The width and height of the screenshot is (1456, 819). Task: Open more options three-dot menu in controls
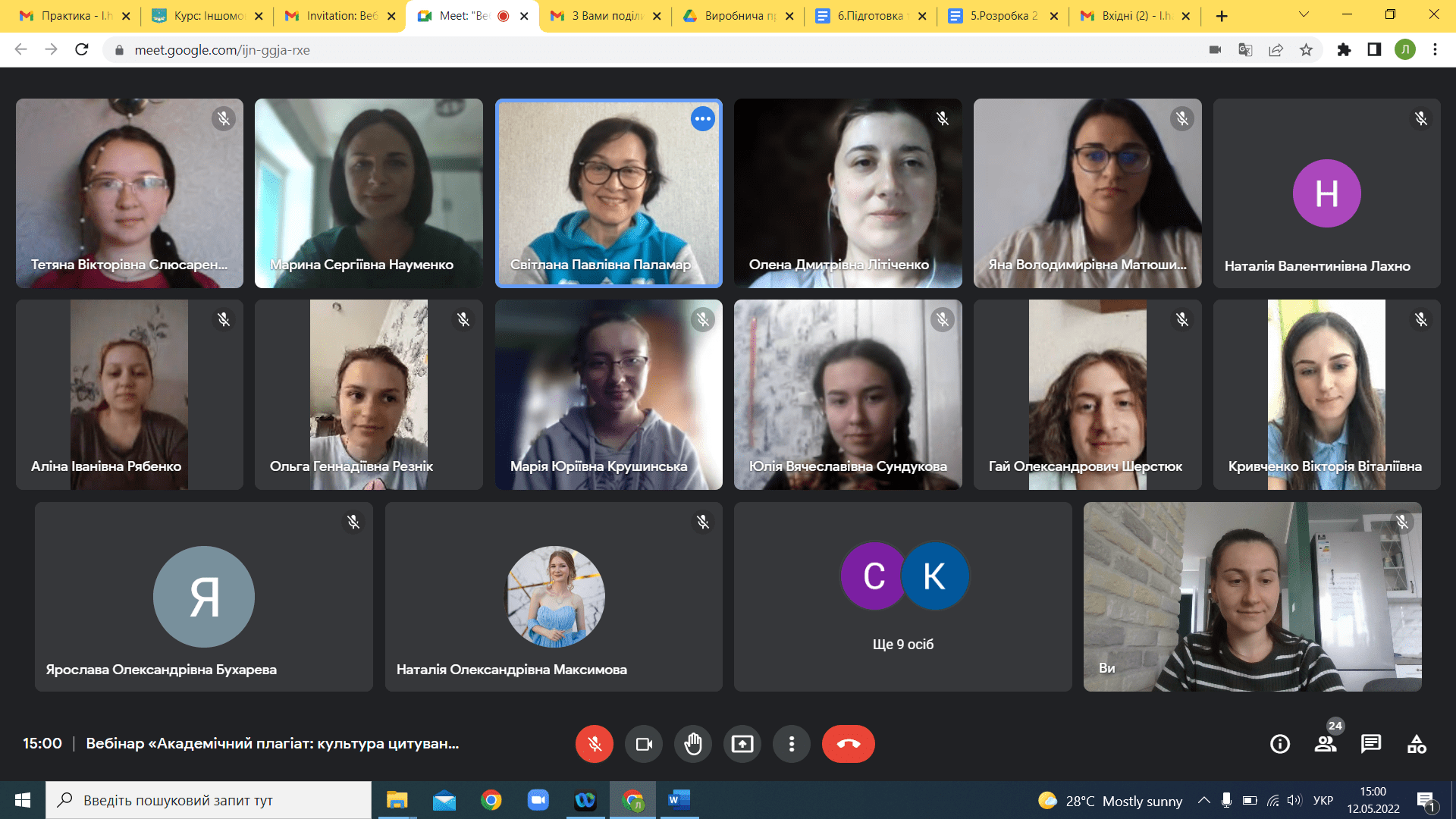(791, 744)
